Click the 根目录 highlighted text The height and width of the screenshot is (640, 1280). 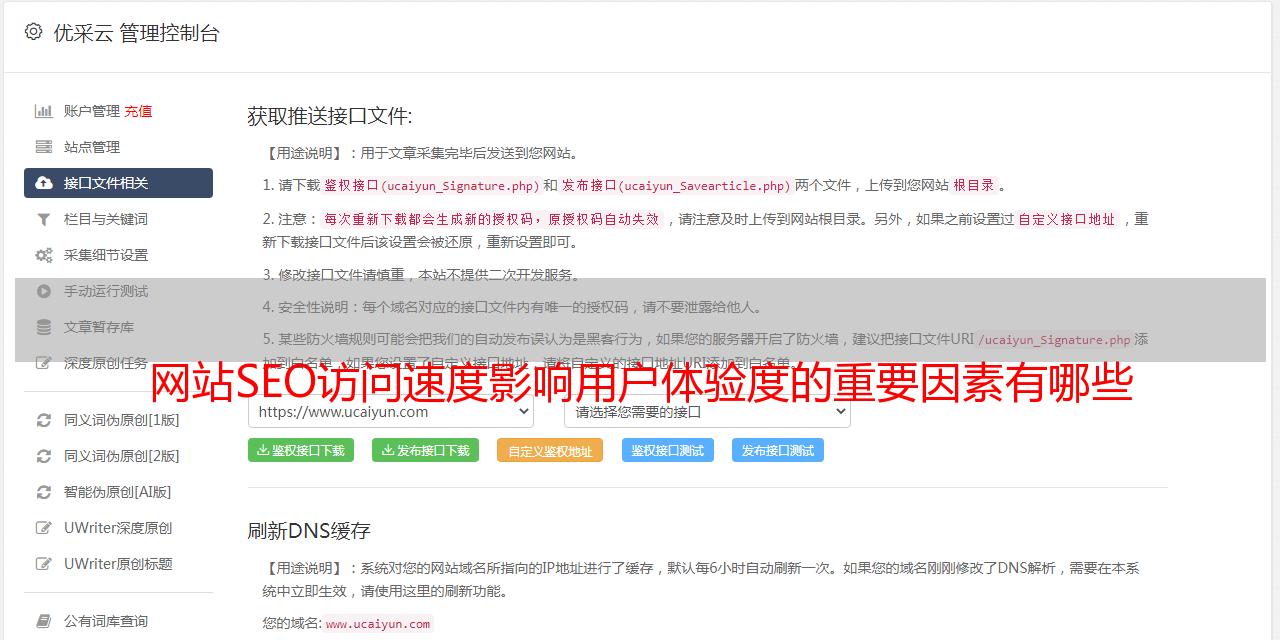974,185
